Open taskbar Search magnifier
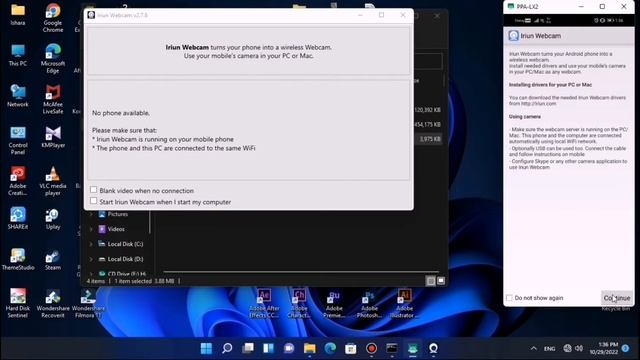This screenshot has width=640, height=360. (227, 348)
